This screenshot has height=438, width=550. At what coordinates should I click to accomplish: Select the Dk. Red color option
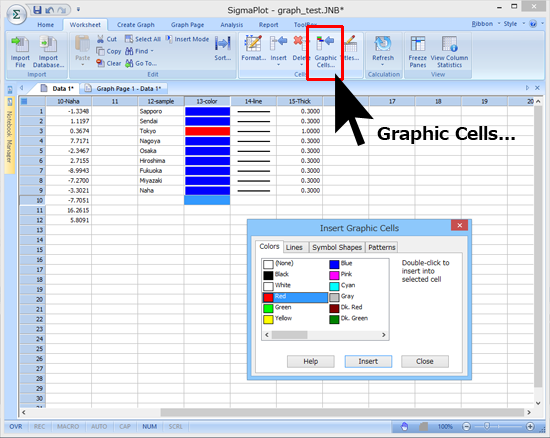pos(346,308)
